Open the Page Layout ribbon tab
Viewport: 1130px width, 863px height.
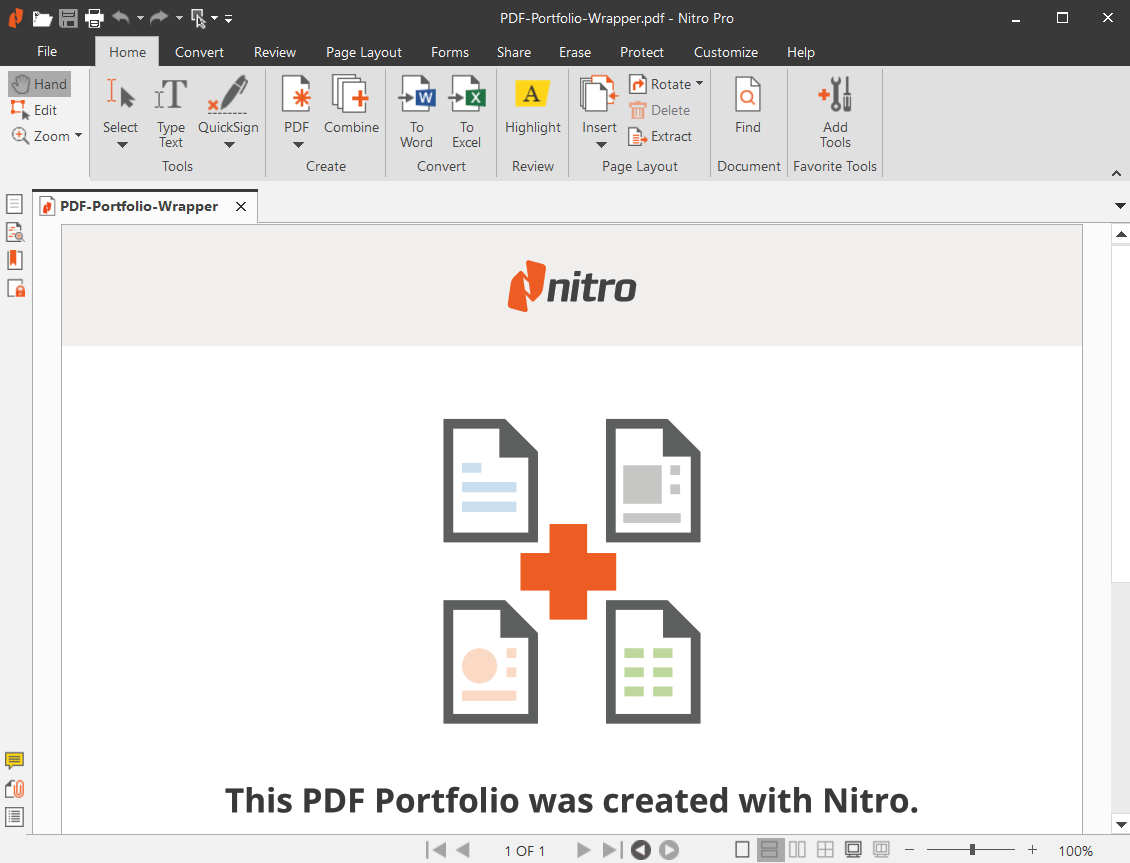coord(363,52)
